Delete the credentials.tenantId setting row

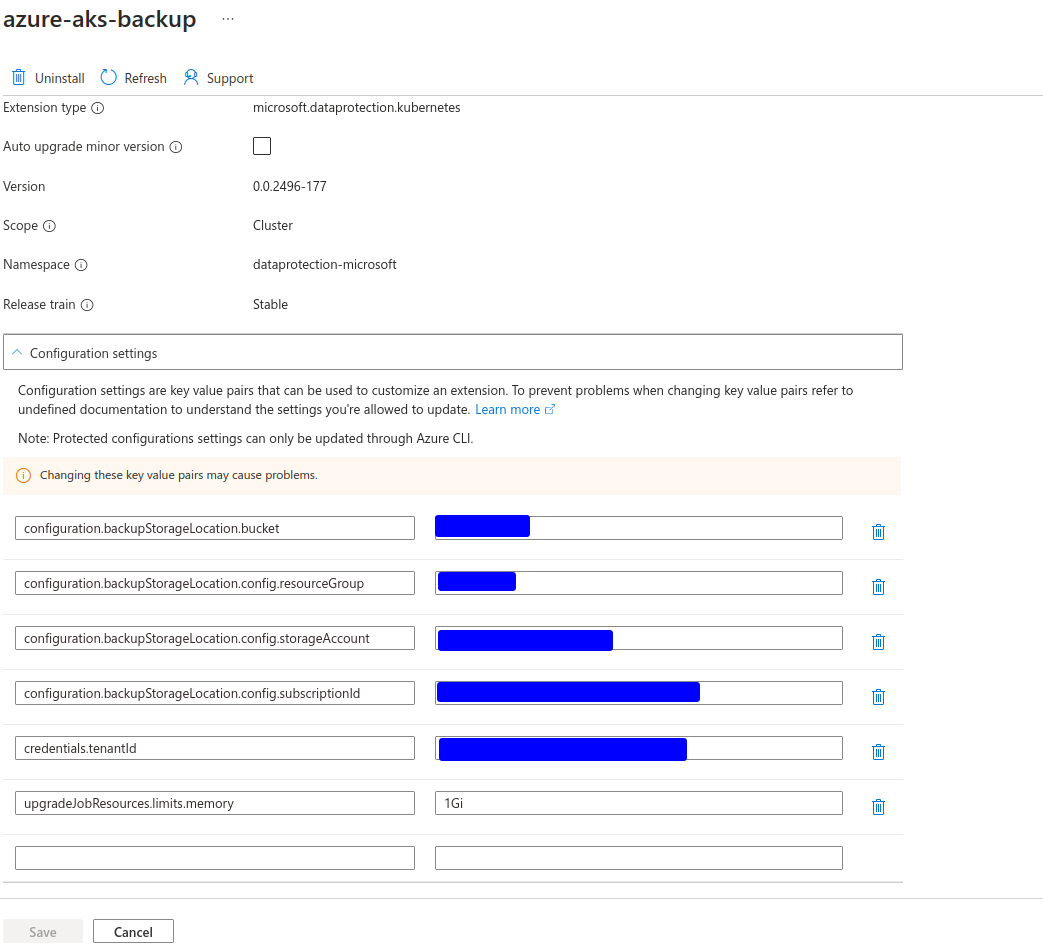coord(878,752)
